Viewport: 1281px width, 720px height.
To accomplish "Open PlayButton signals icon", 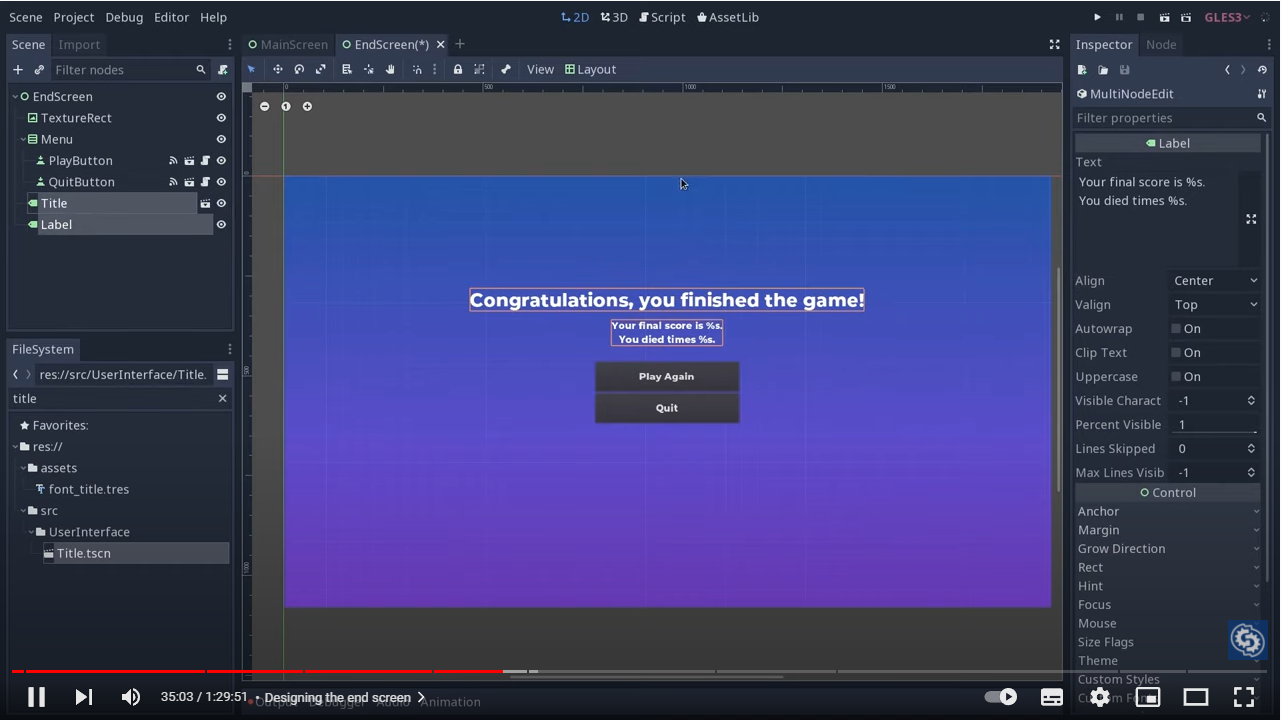I will coord(173,160).
